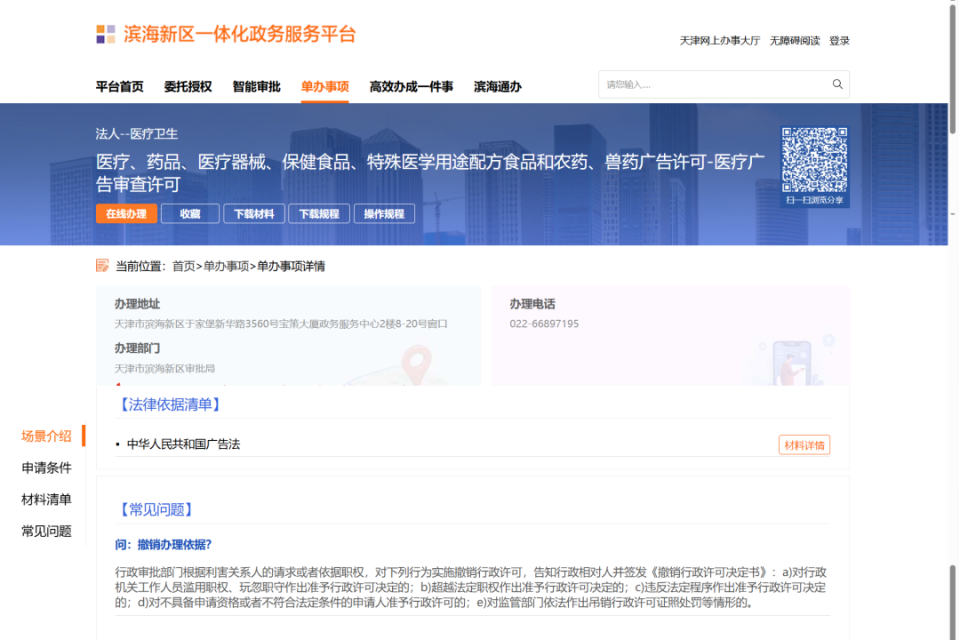The width and height of the screenshot is (960, 640).
Task: Open 天津网上办事大厅 link
Action: pos(719,41)
